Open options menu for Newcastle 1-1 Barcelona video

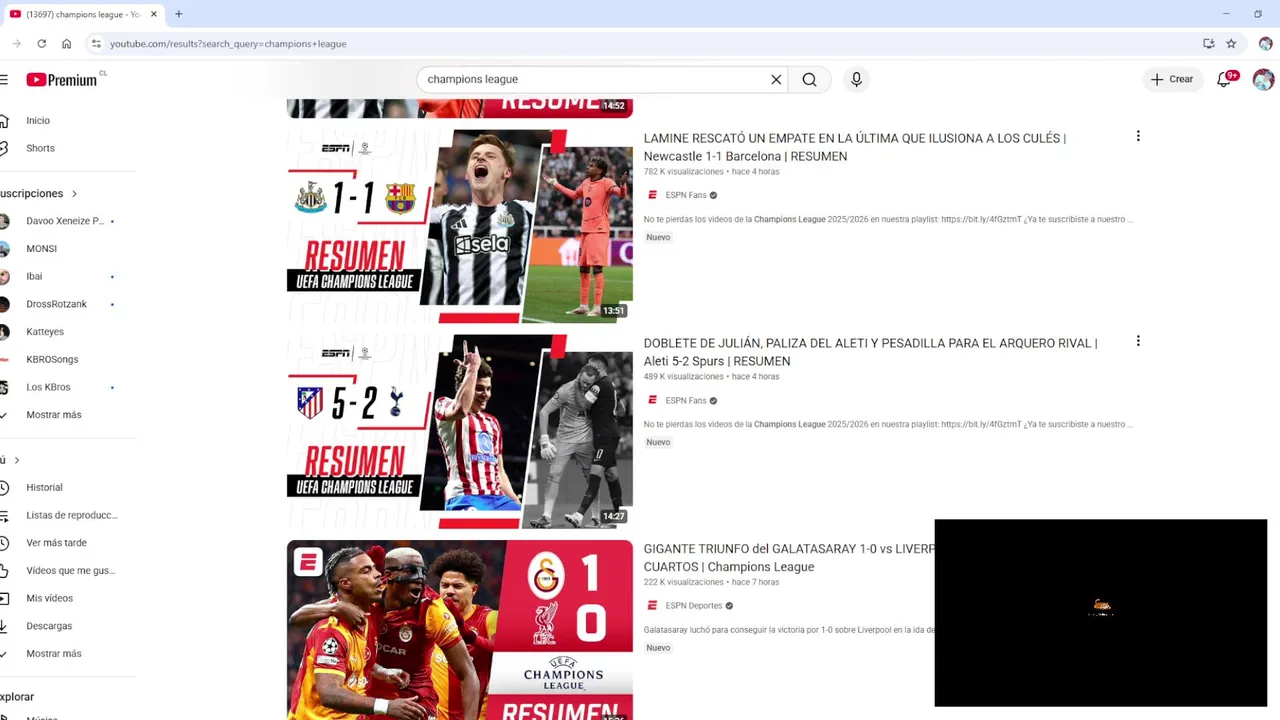point(1138,136)
